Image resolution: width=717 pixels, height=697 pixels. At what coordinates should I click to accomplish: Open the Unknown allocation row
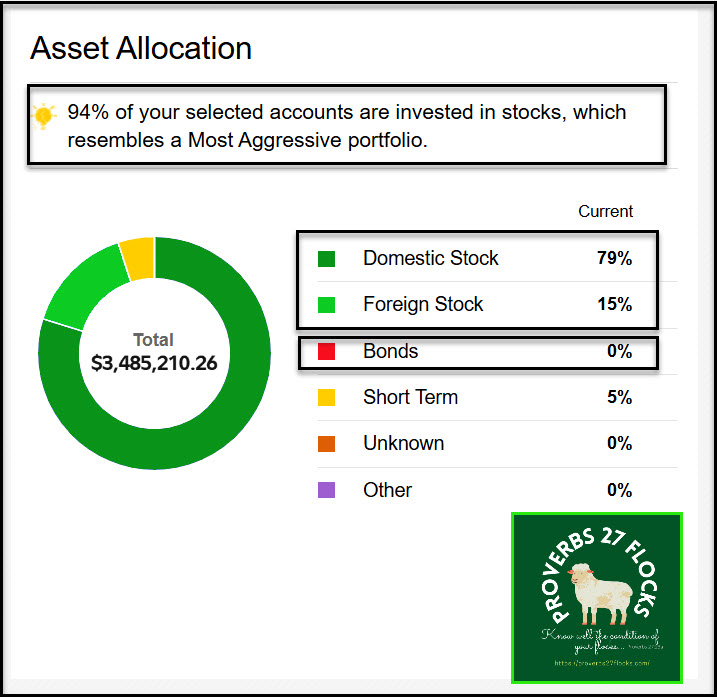click(403, 444)
